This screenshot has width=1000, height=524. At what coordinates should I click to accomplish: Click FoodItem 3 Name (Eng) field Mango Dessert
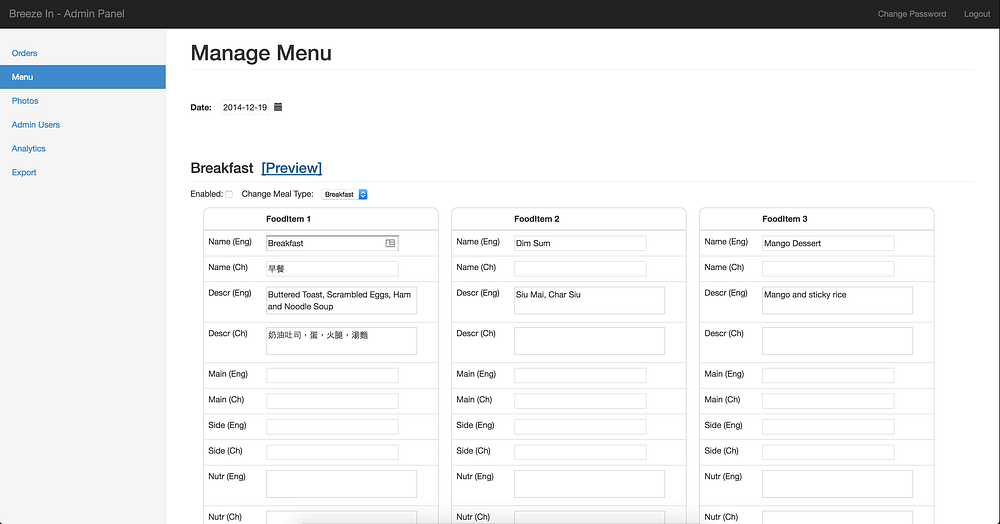pos(828,243)
